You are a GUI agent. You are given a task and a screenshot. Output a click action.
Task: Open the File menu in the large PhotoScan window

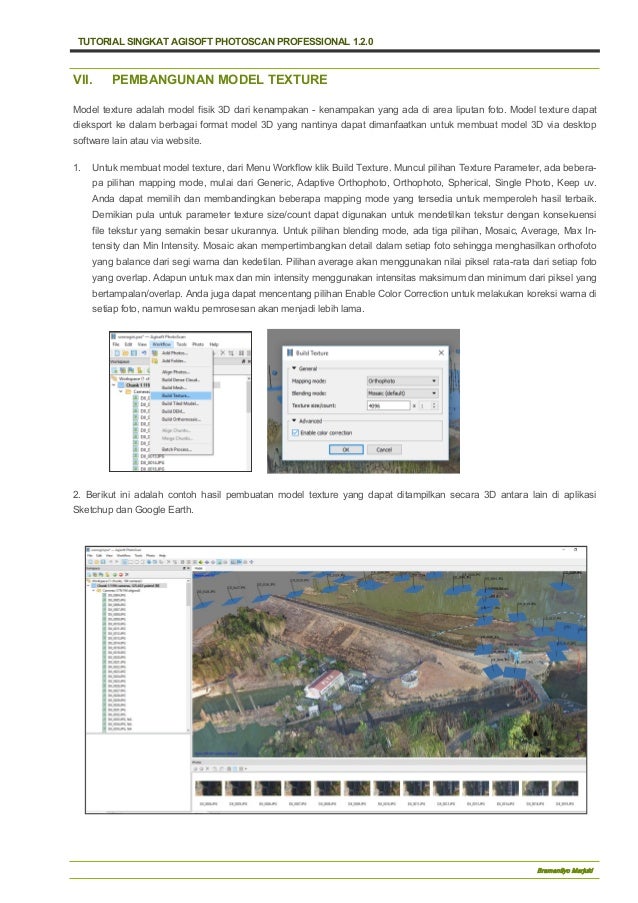click(90, 556)
